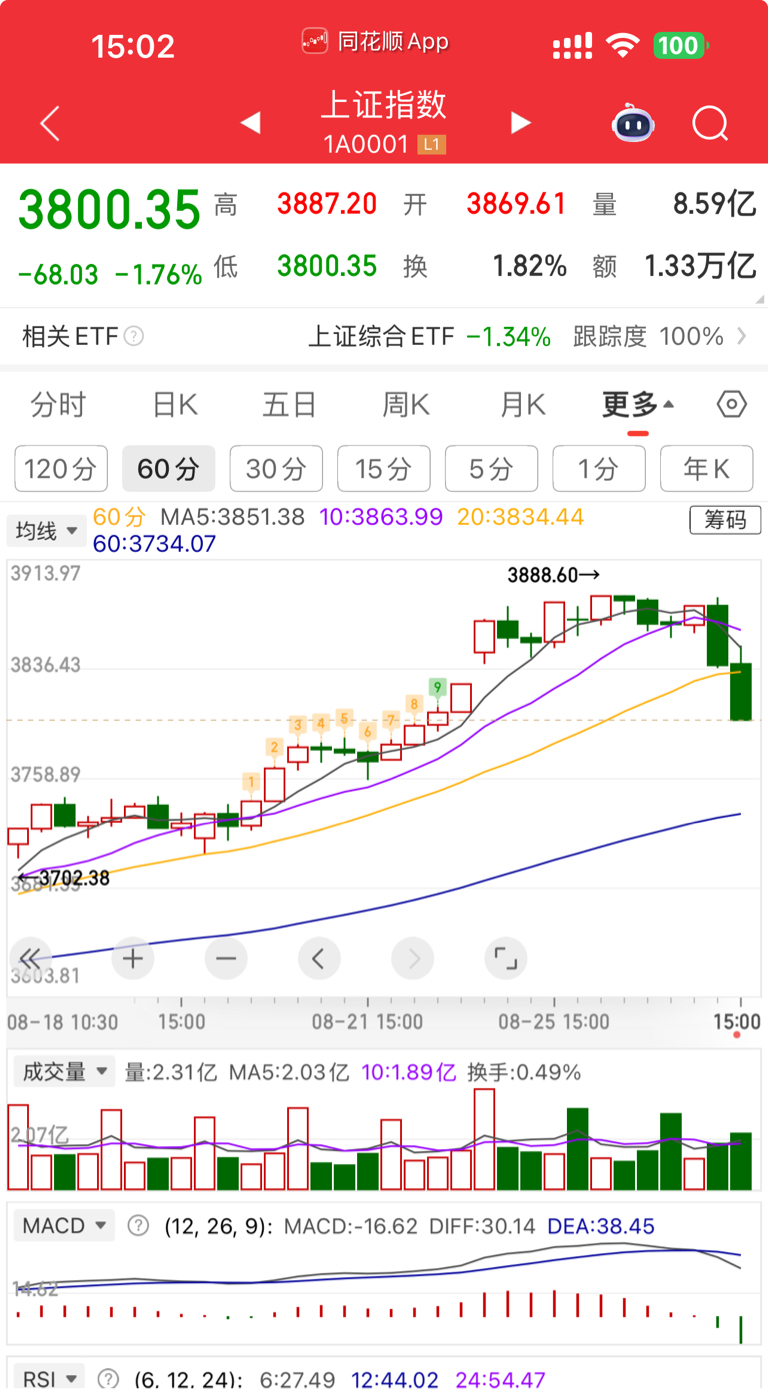The height and width of the screenshot is (1389, 768).
Task: Tap the 3702.38 low marker
Action: click(65, 879)
